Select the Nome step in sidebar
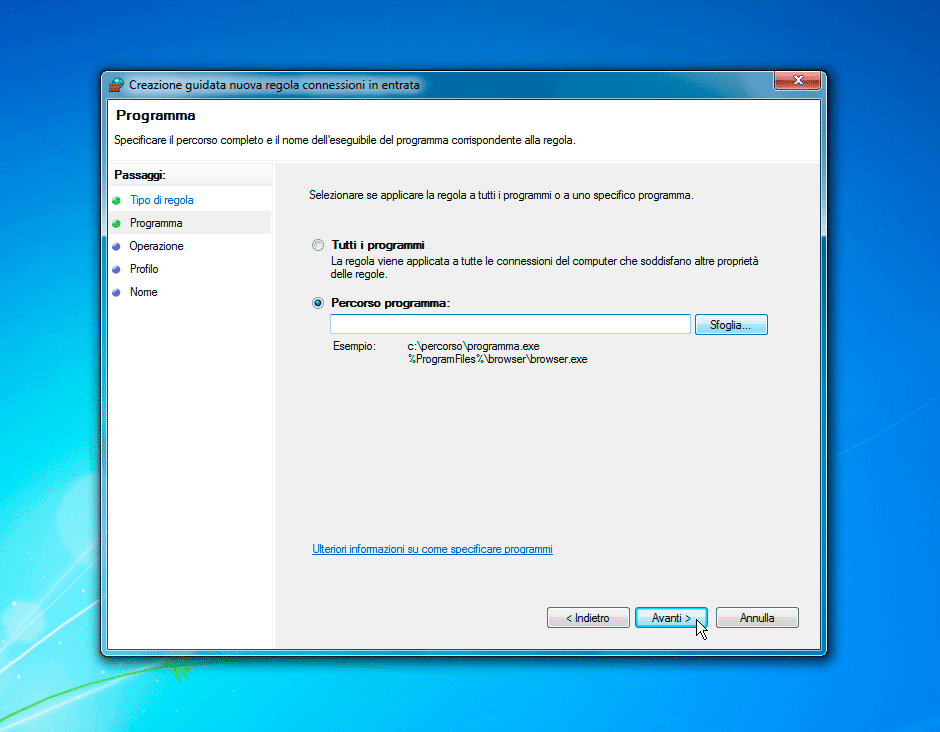 click(x=143, y=292)
